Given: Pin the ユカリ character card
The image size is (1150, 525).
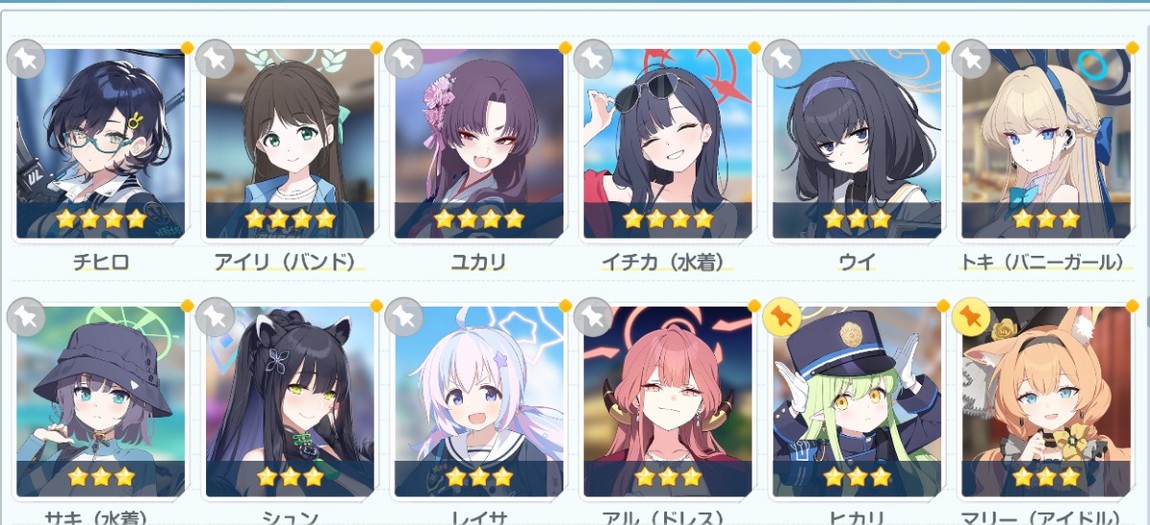Looking at the screenshot, I should [x=404, y=59].
